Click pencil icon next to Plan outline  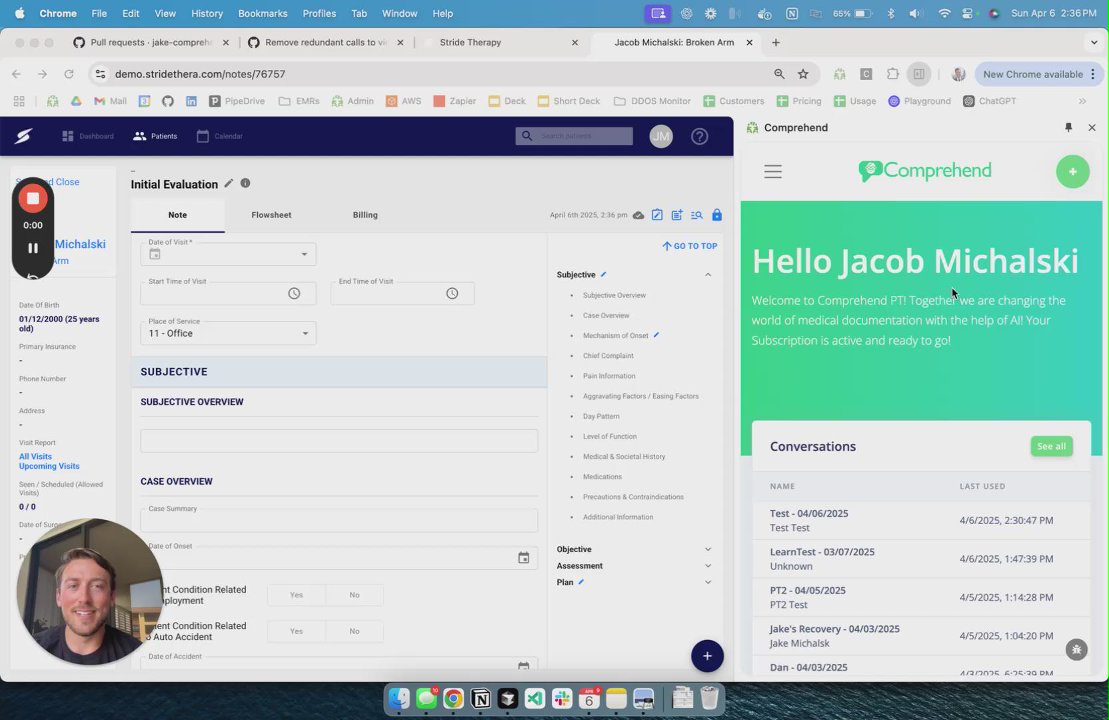coord(581,582)
